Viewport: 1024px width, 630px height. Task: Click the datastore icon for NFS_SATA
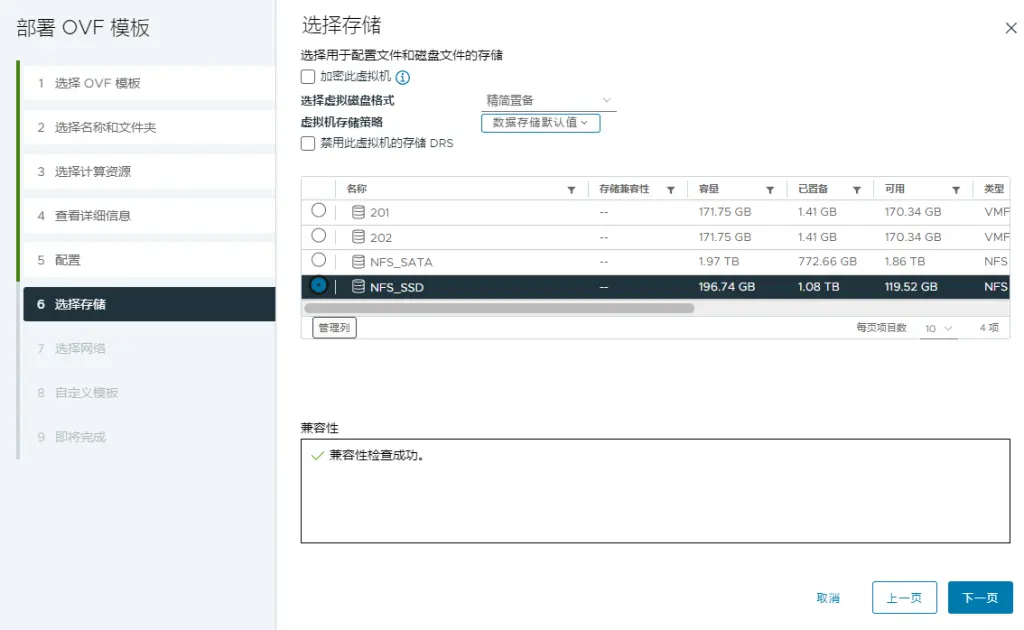pyautogui.click(x=359, y=262)
